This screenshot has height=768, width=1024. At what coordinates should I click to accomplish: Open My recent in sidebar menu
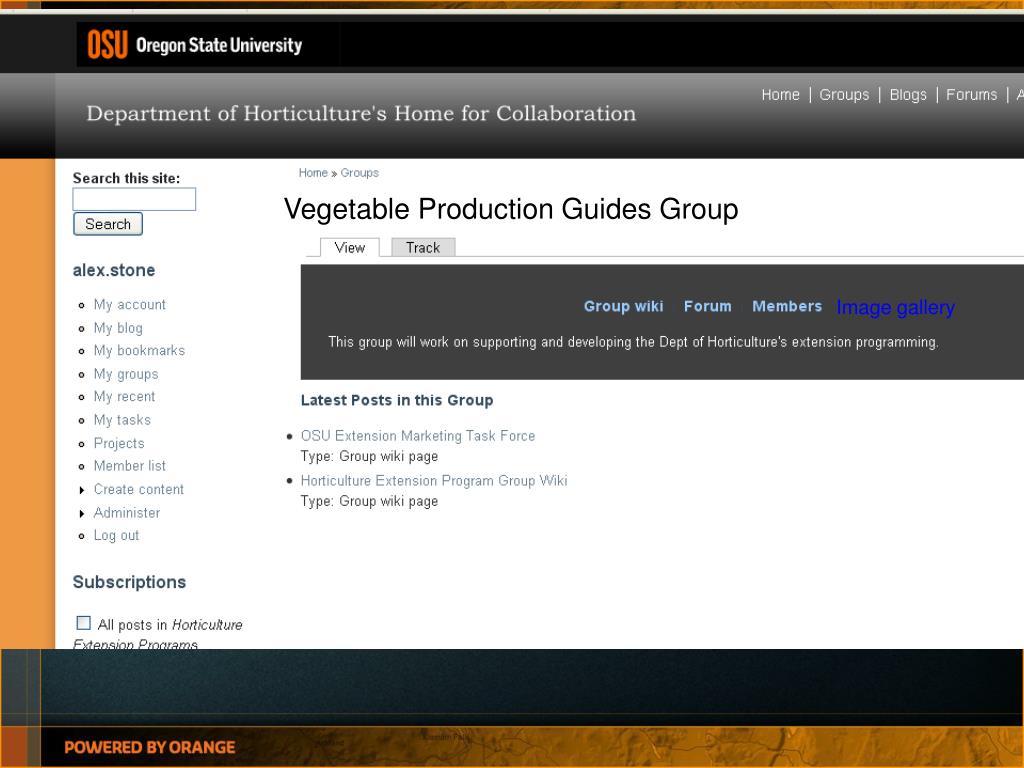(124, 396)
